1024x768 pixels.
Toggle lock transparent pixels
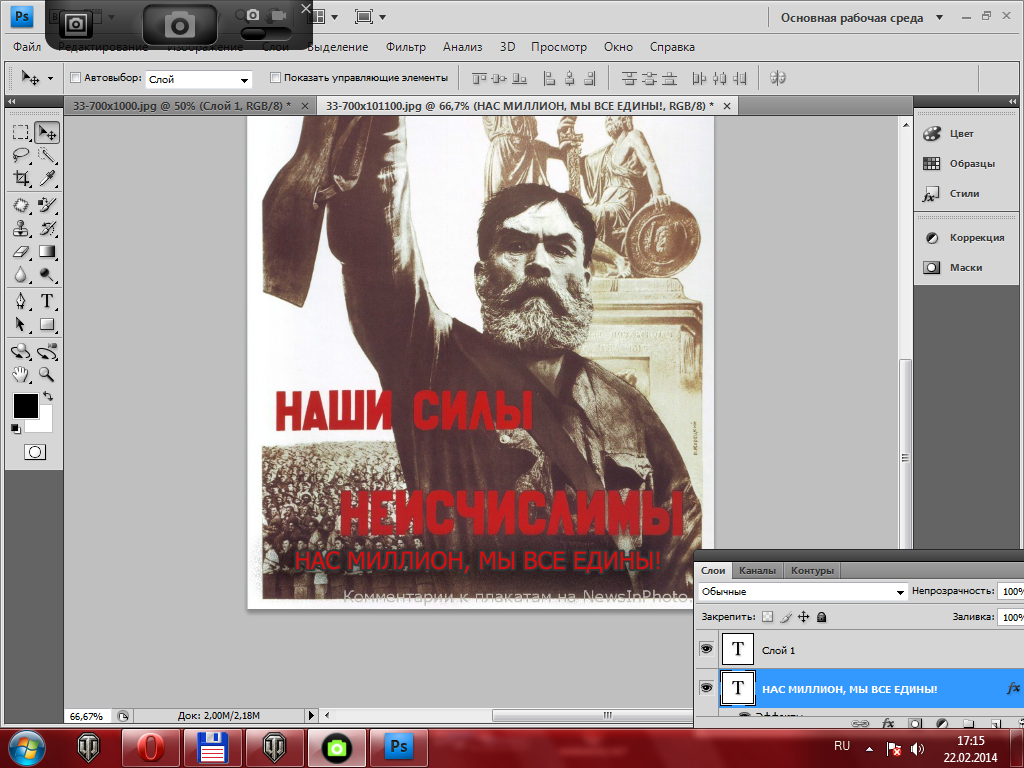point(767,616)
